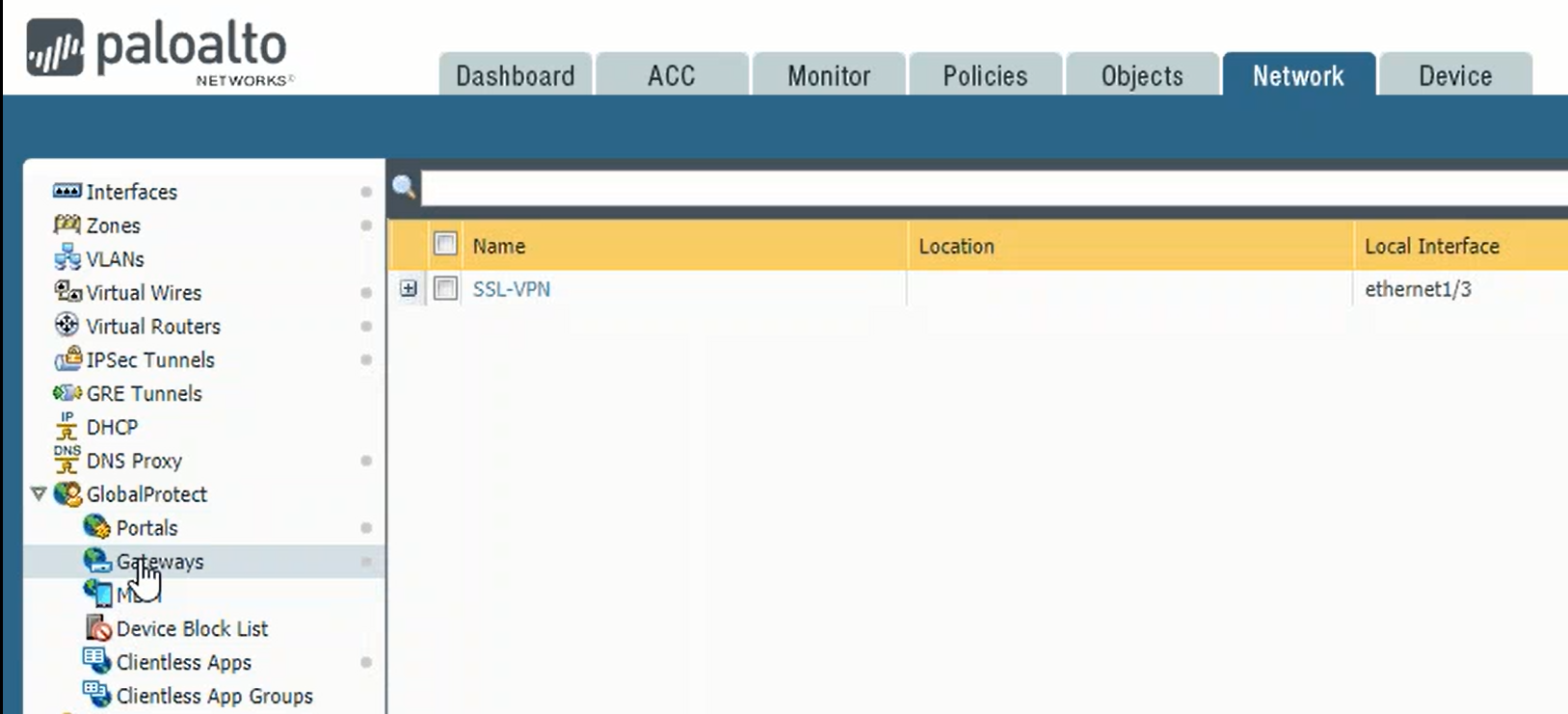Open Virtual Routers via its icon
This screenshot has width=1568, height=714.
pyautogui.click(x=66, y=326)
